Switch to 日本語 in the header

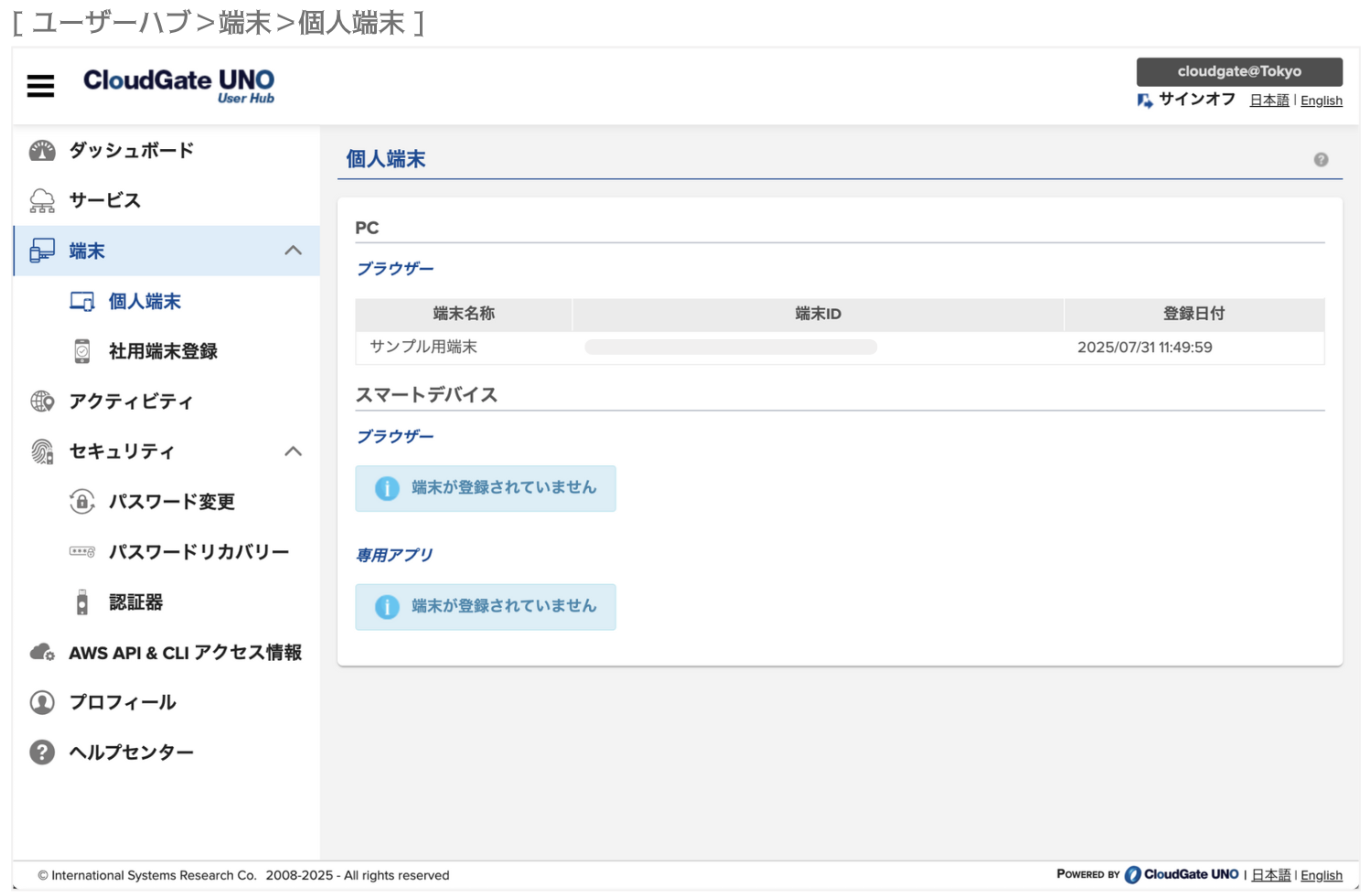1270,101
